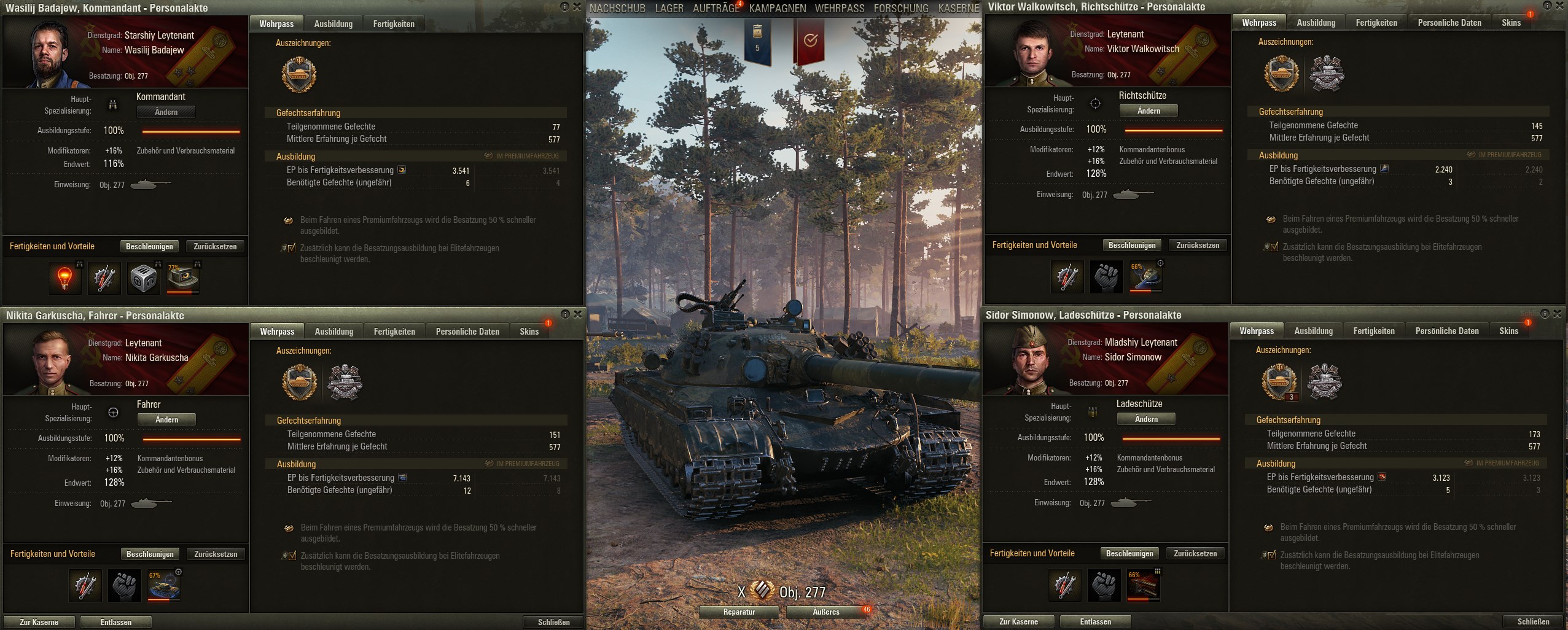Click the blue banner icon showing 5
This screenshot has height=630, width=1568.
[x=757, y=40]
